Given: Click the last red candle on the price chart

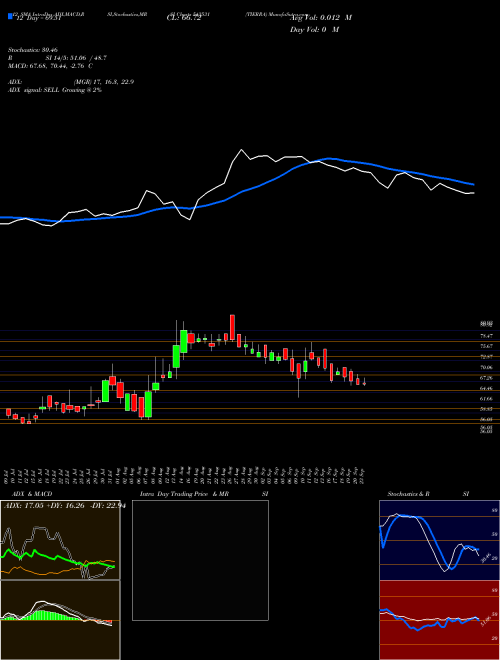Looking at the screenshot, I should (x=364, y=383).
